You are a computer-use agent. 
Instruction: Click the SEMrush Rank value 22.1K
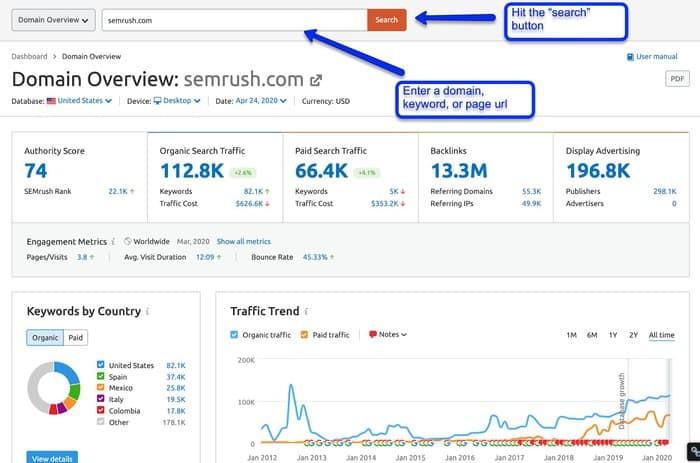(x=118, y=191)
